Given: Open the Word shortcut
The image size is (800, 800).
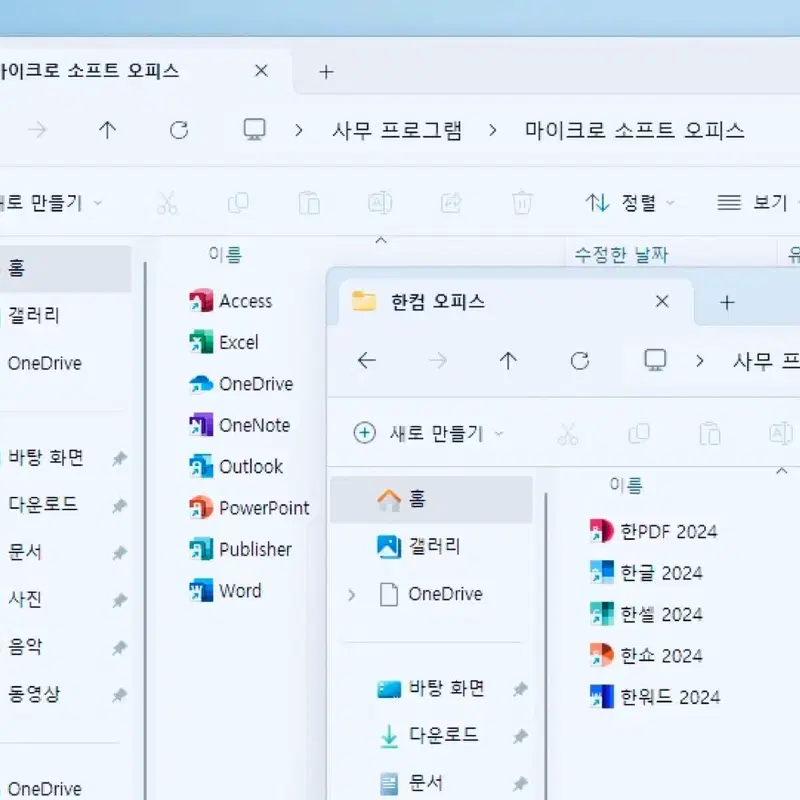Looking at the screenshot, I should [x=225, y=591].
